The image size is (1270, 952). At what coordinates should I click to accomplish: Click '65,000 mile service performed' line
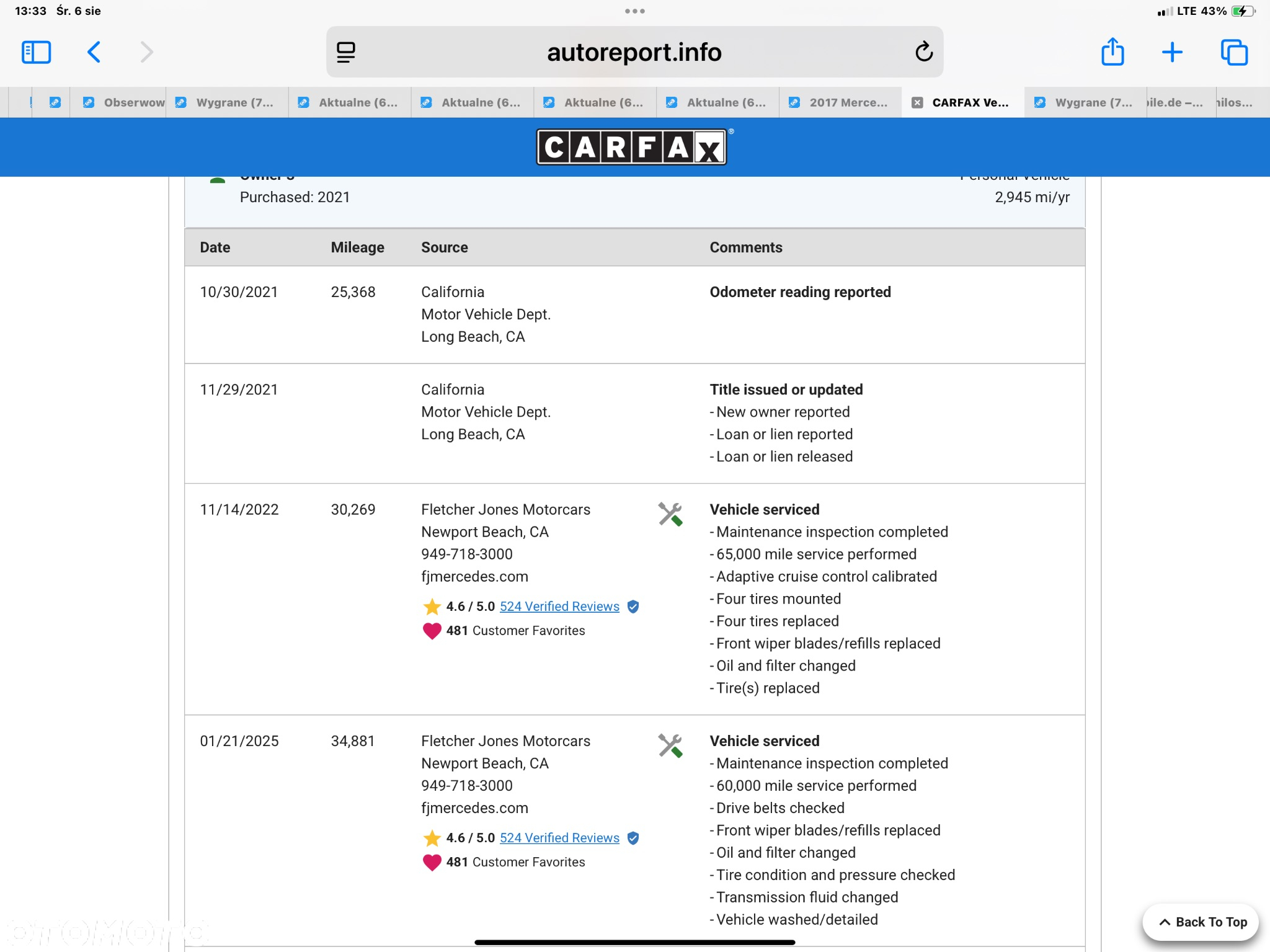813,554
